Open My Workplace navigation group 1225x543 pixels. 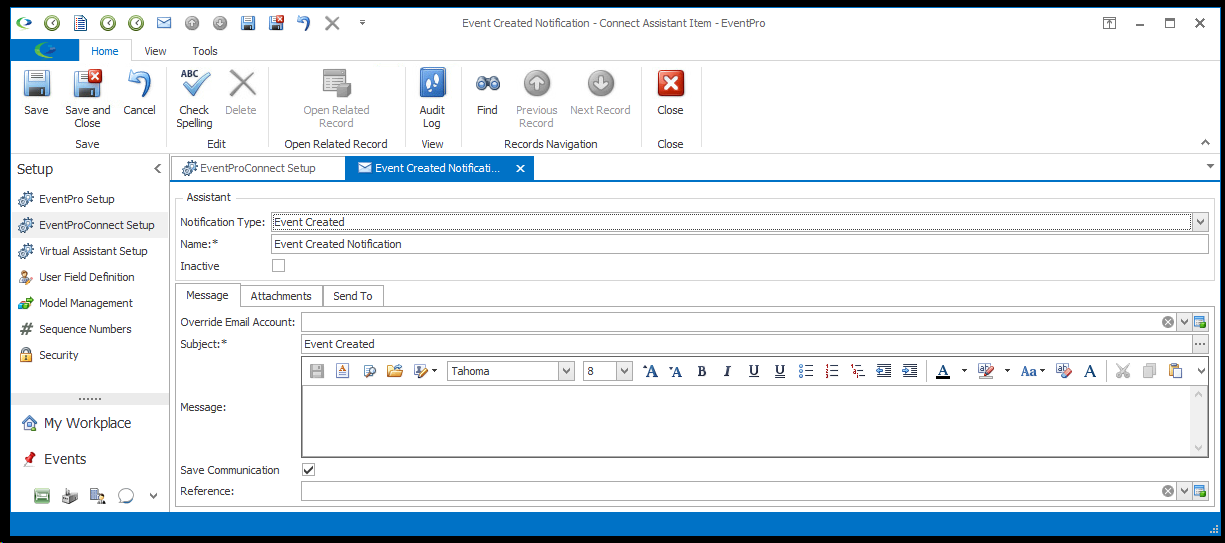[87, 423]
